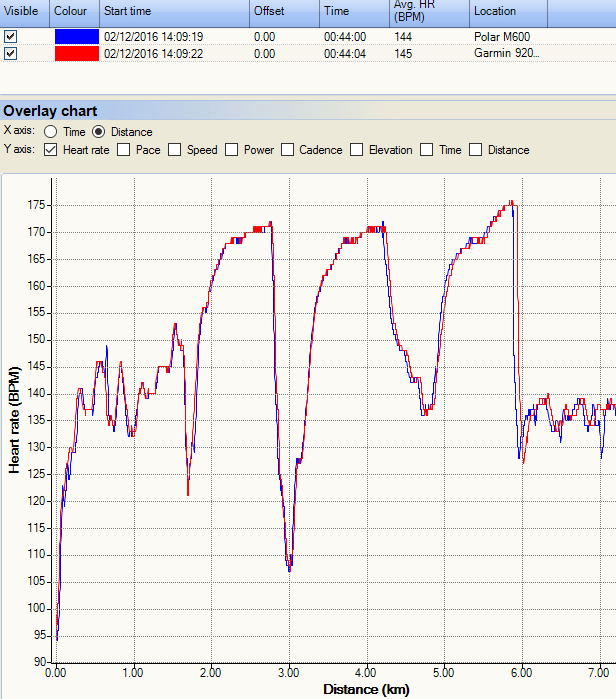Click the Offset value in Polar M600 row

pyautogui.click(x=264, y=37)
